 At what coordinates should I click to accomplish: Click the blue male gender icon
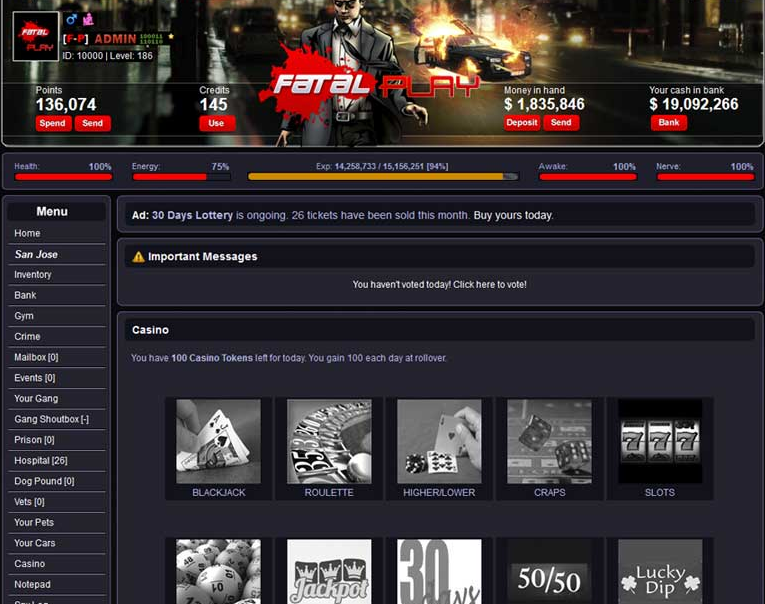[72, 19]
